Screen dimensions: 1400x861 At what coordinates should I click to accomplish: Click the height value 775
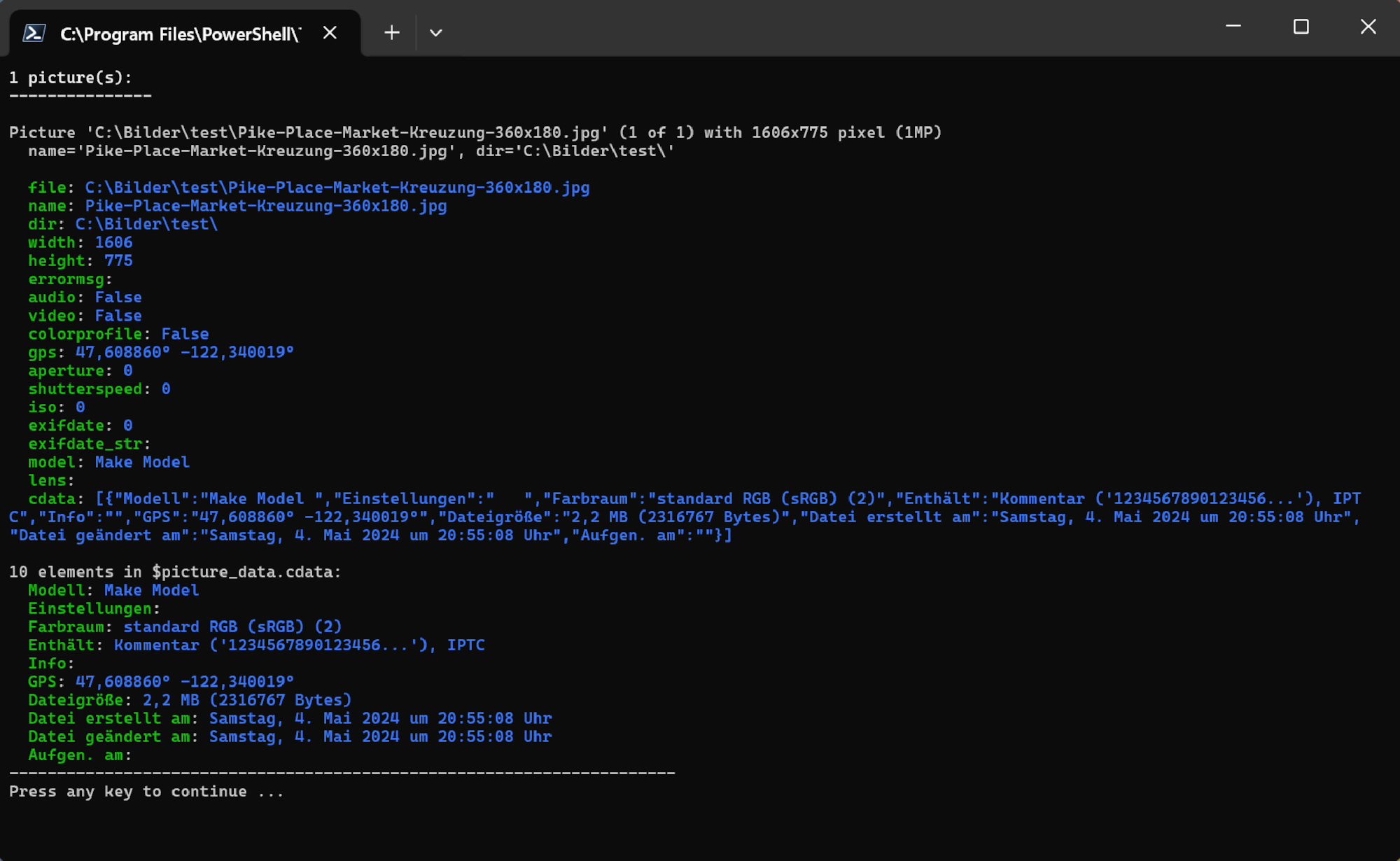pyautogui.click(x=118, y=260)
